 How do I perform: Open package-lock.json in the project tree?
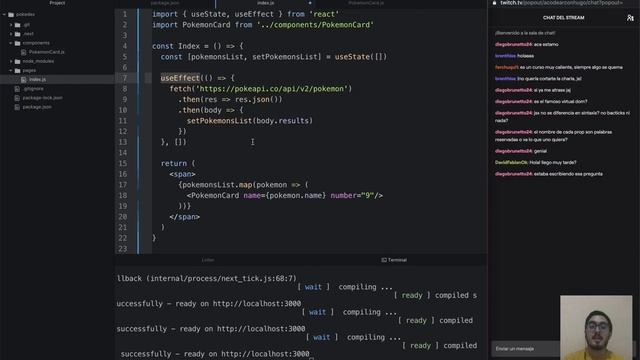pos(42,98)
